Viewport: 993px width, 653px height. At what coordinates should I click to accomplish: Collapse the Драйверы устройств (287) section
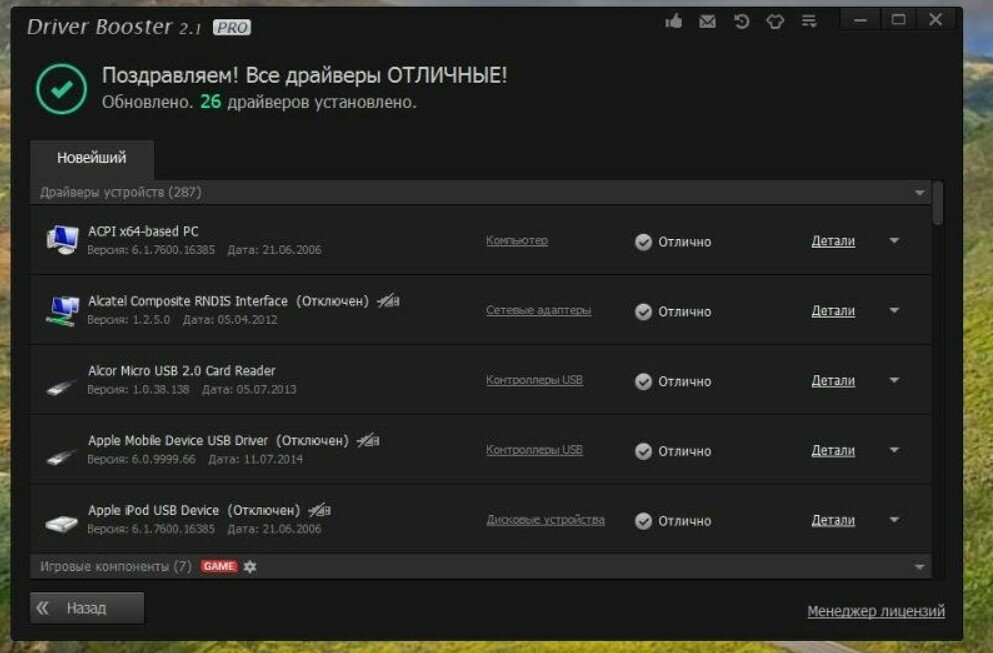pos(920,193)
